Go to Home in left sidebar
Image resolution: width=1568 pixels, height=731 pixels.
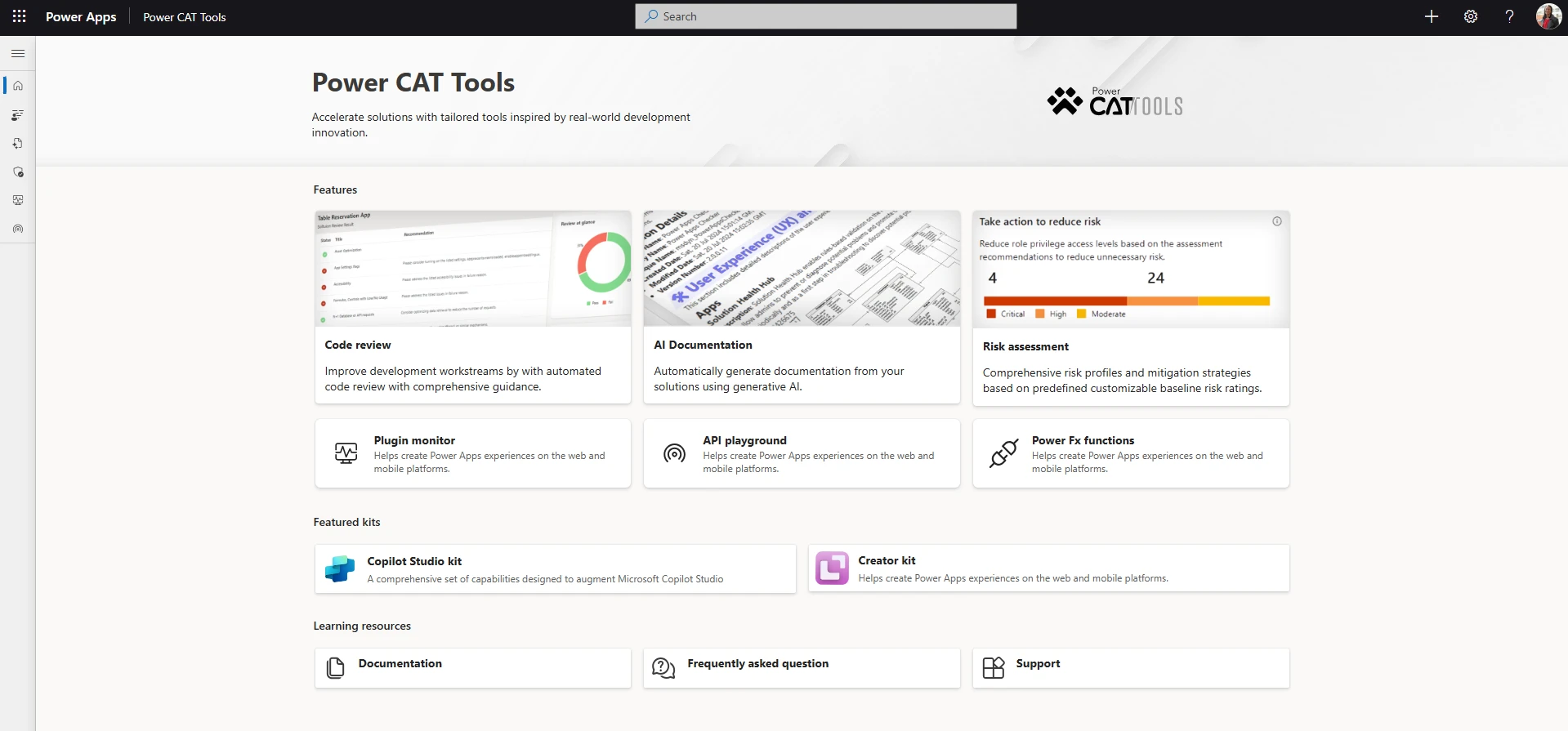click(18, 86)
